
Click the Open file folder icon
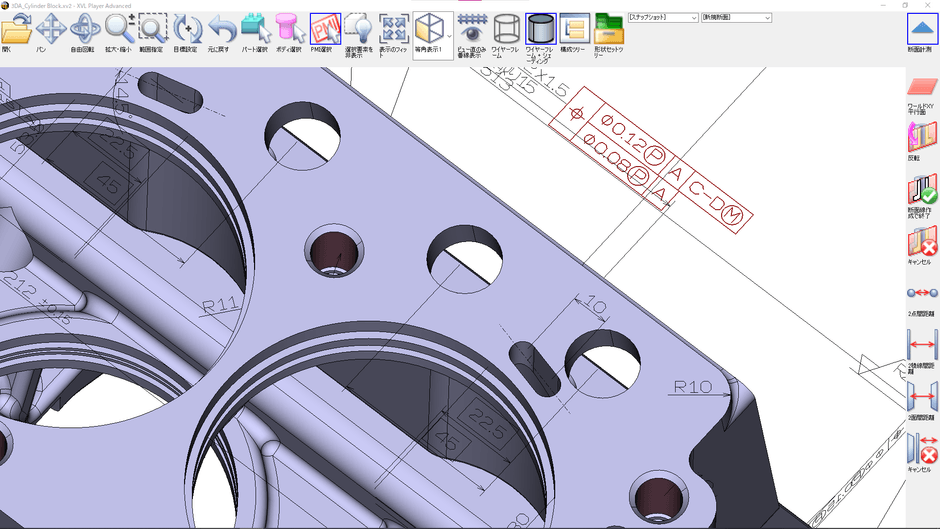[x=12, y=31]
